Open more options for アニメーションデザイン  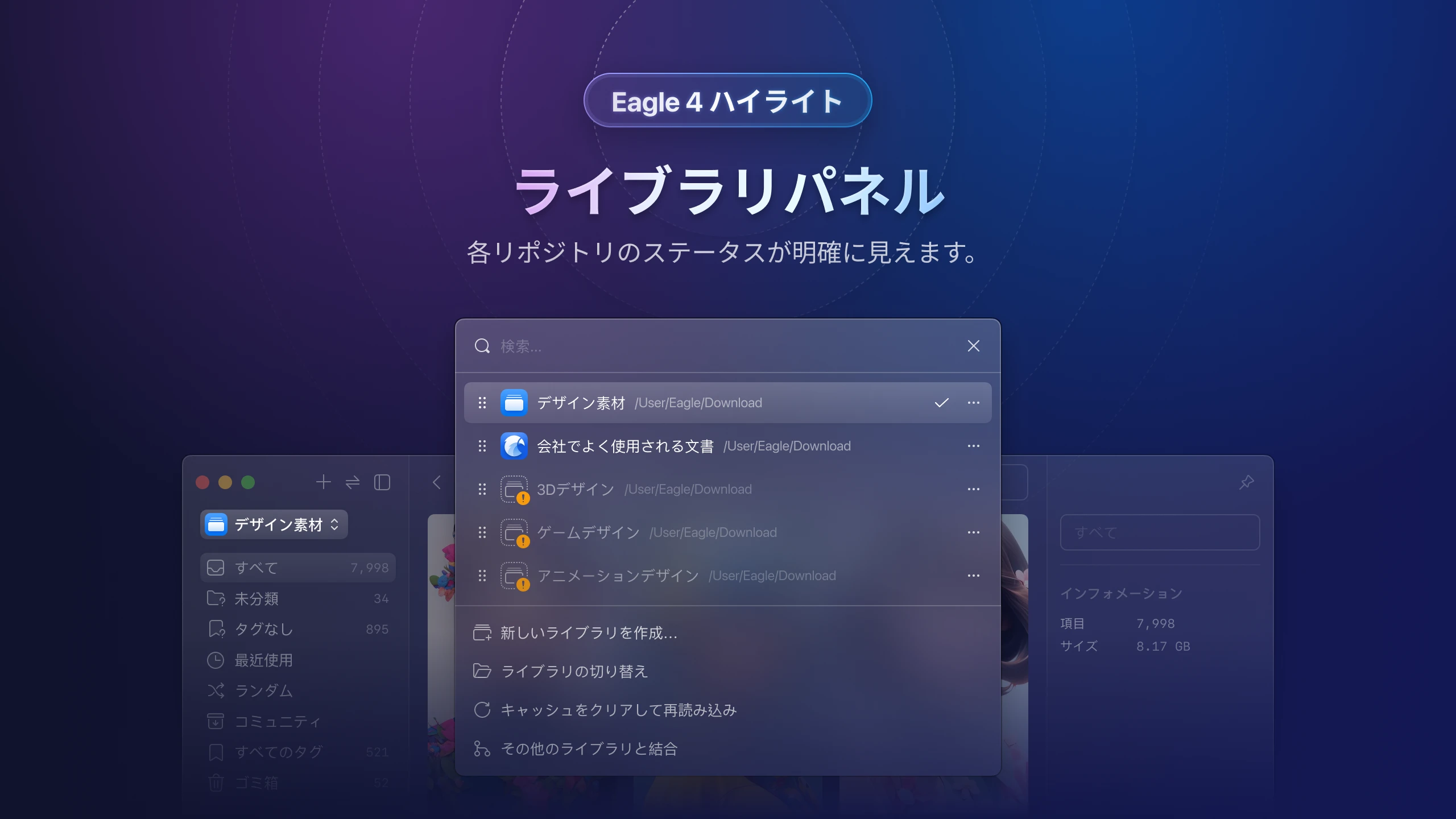(x=973, y=576)
